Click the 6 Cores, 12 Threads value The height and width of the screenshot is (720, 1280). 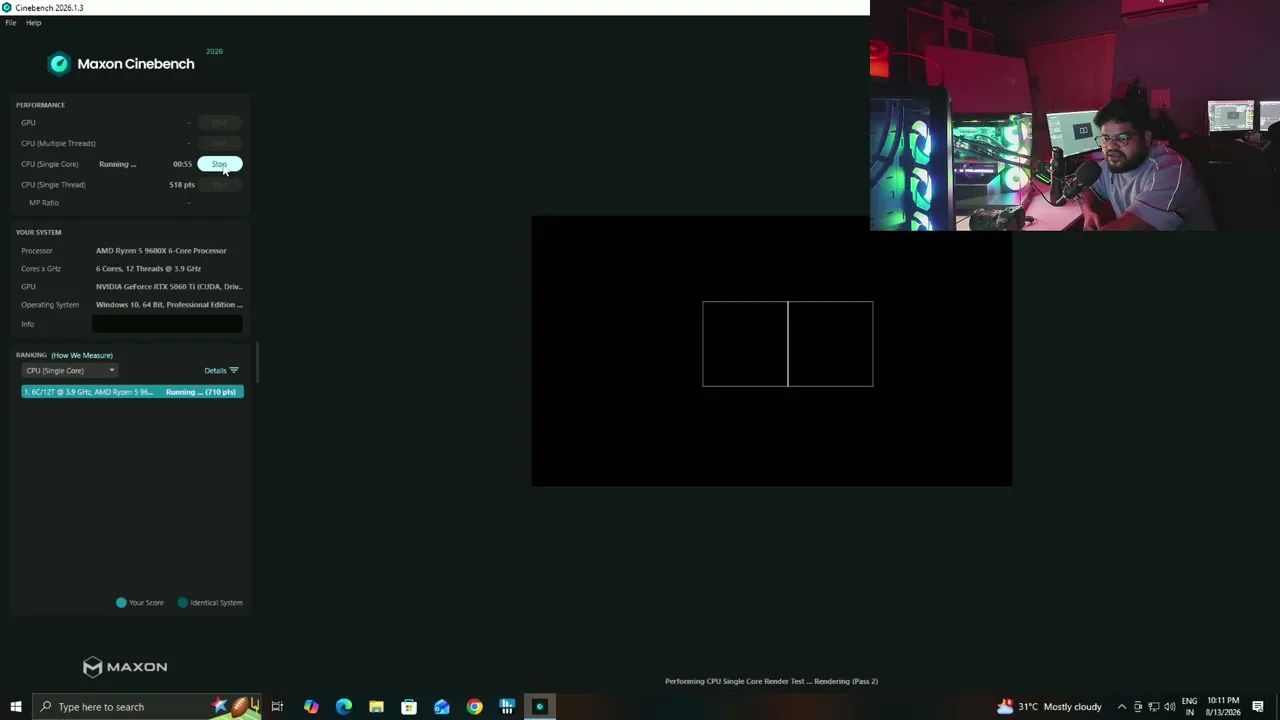[148, 269]
